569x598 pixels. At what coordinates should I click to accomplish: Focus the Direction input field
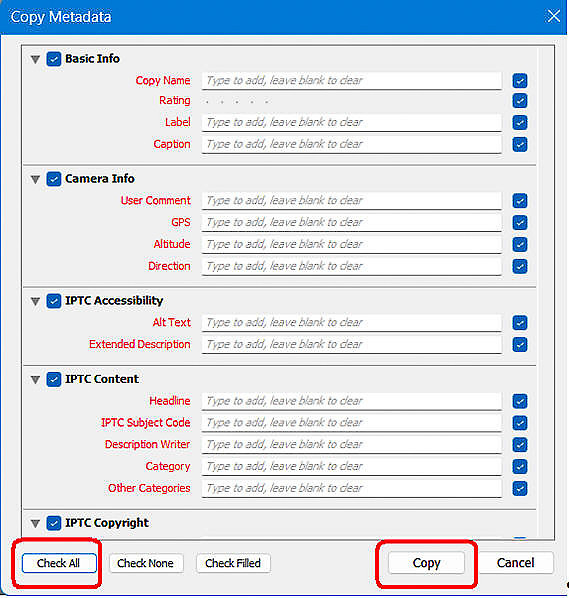(x=352, y=267)
